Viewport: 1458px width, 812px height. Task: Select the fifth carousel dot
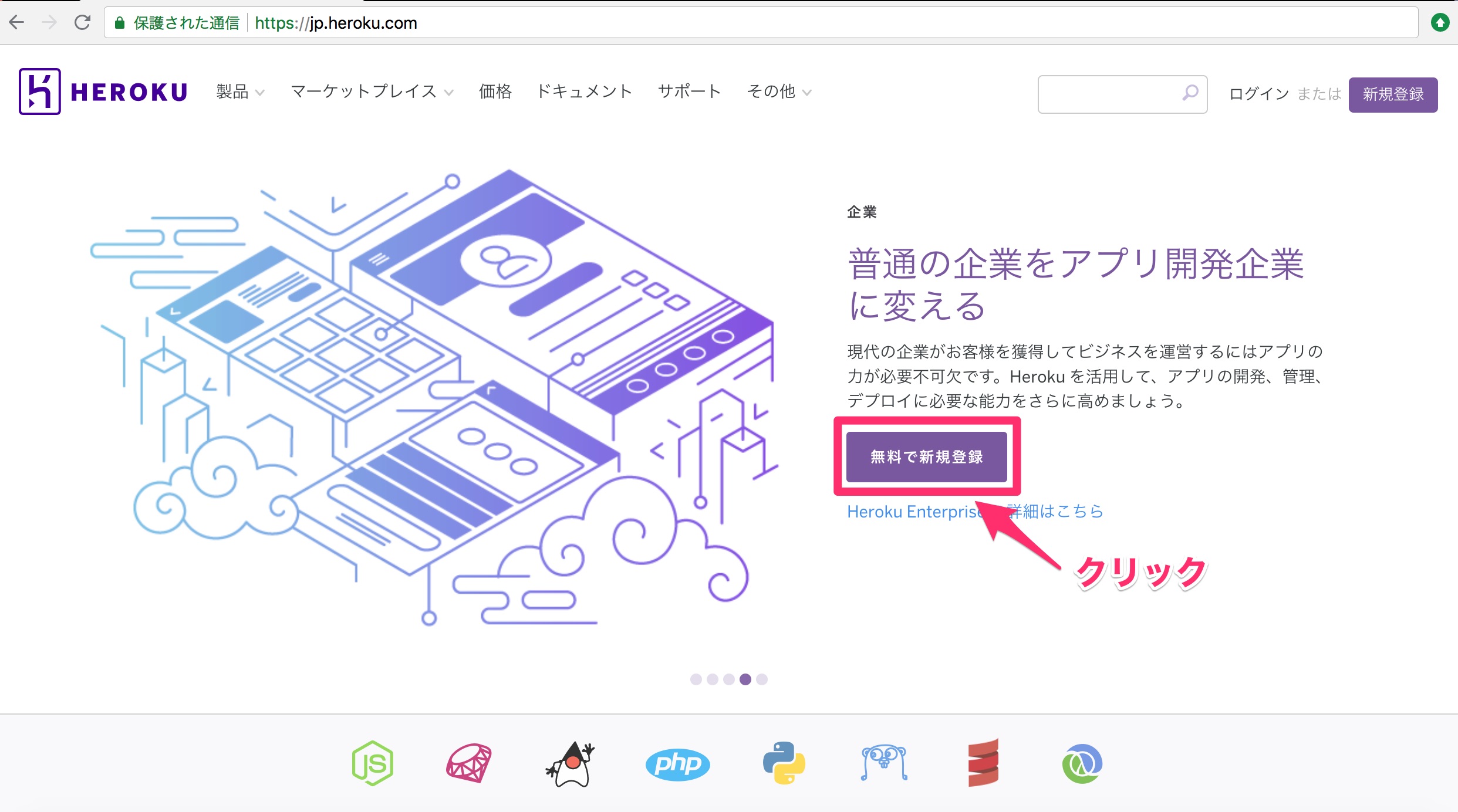(762, 679)
